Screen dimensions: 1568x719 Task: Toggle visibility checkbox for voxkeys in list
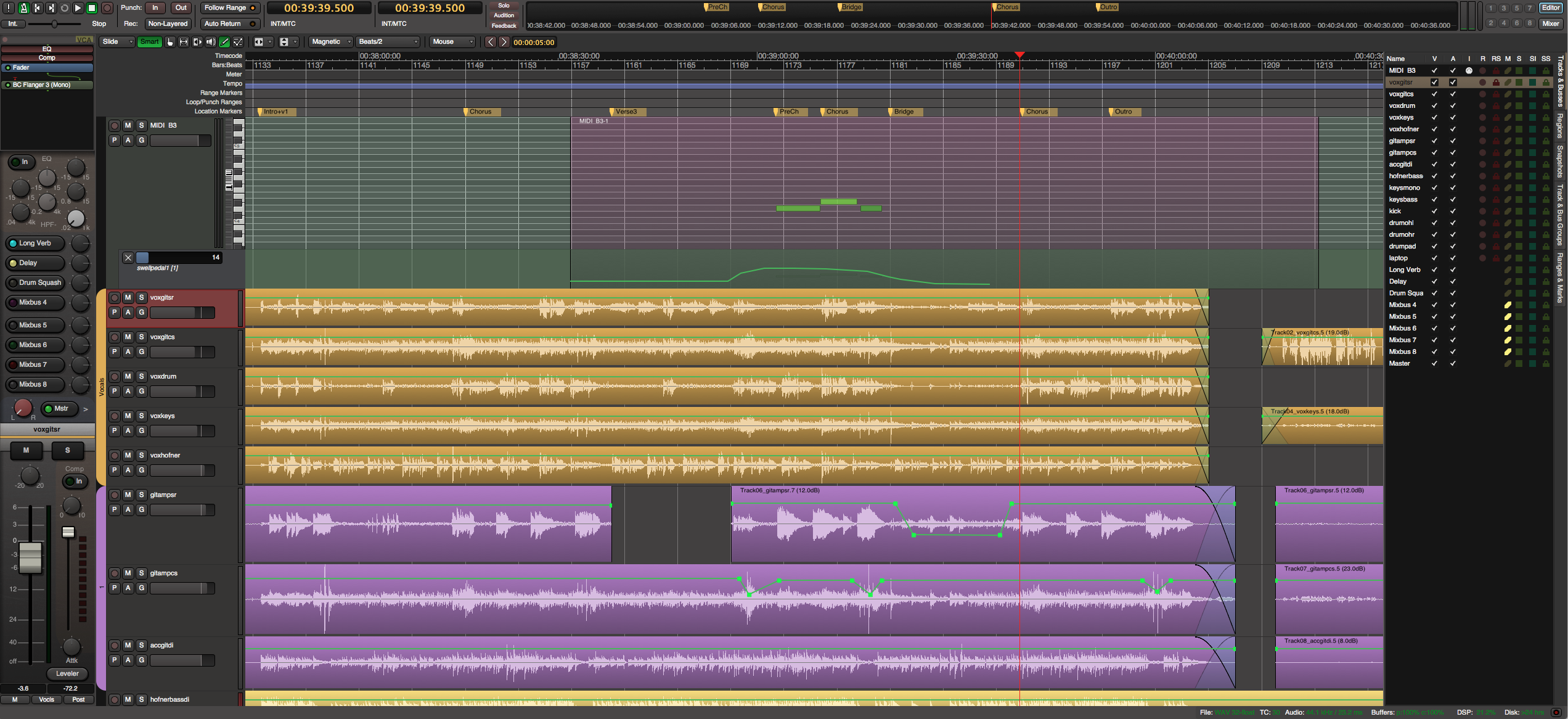coord(1434,118)
